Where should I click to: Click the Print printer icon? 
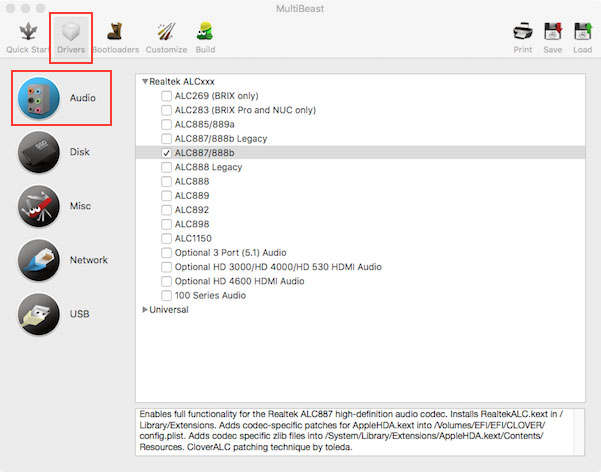[523, 31]
